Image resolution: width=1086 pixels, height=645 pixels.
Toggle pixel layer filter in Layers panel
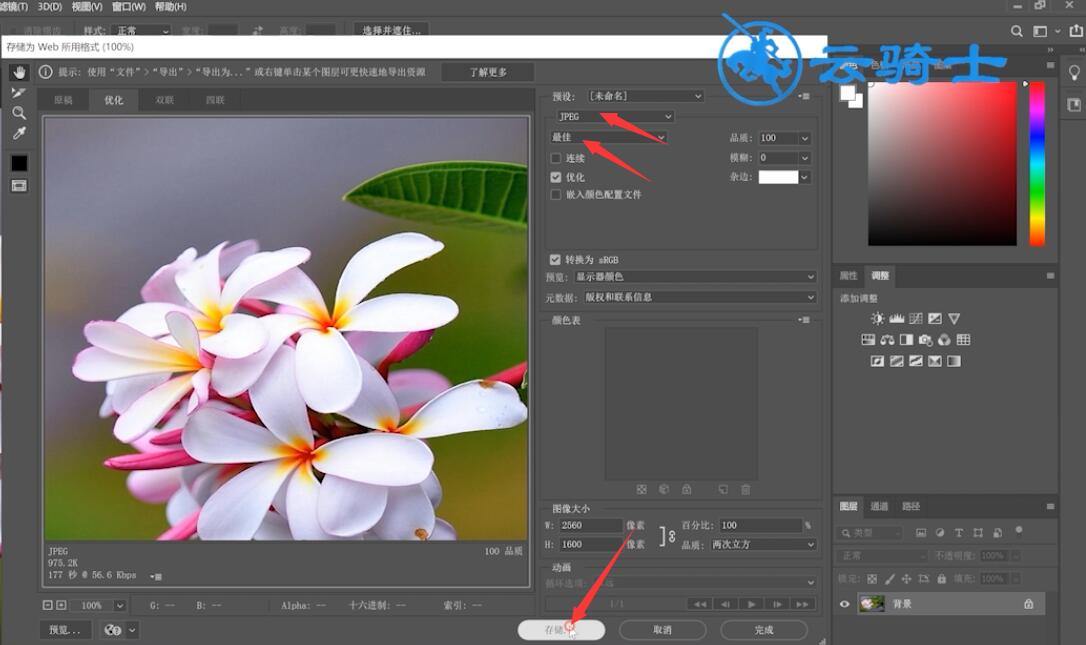coord(920,533)
